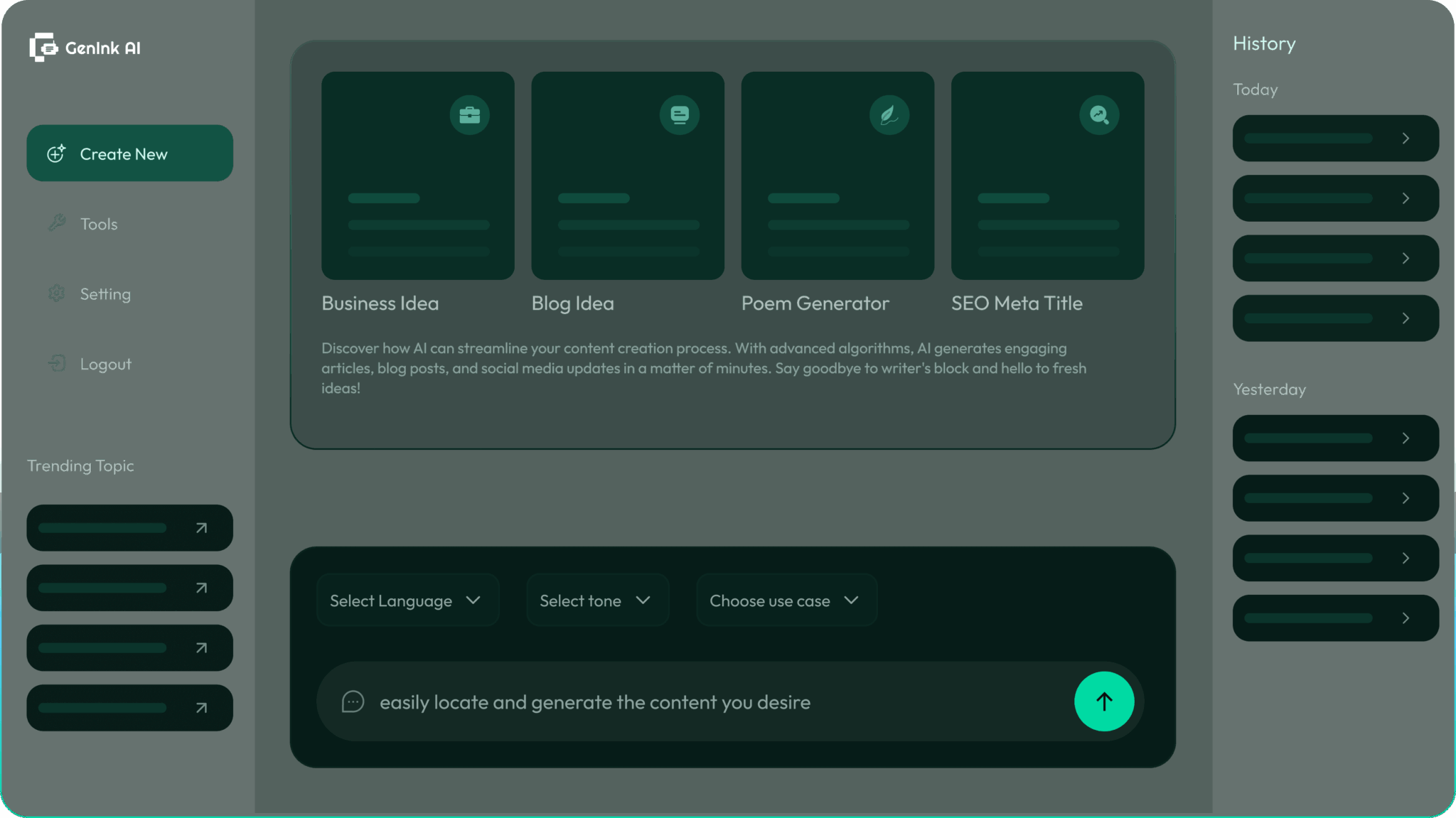Open the Setting menu item
1456x818 pixels.
click(x=105, y=294)
